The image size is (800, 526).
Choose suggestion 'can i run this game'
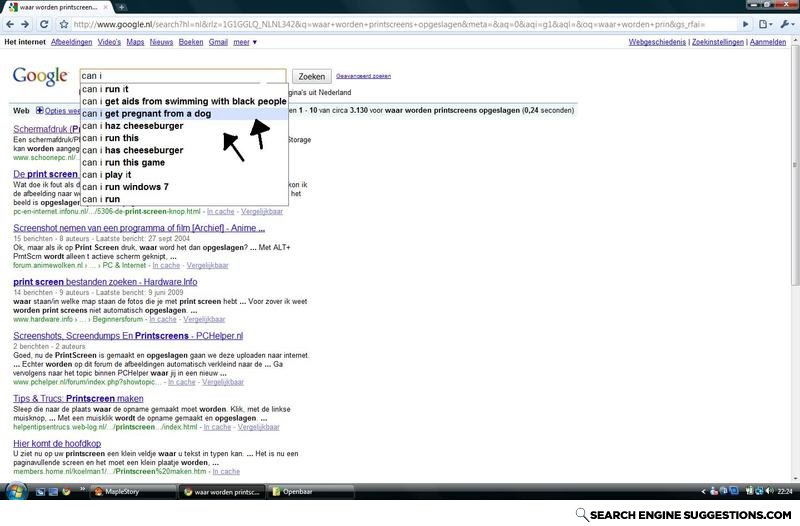[x=184, y=162]
